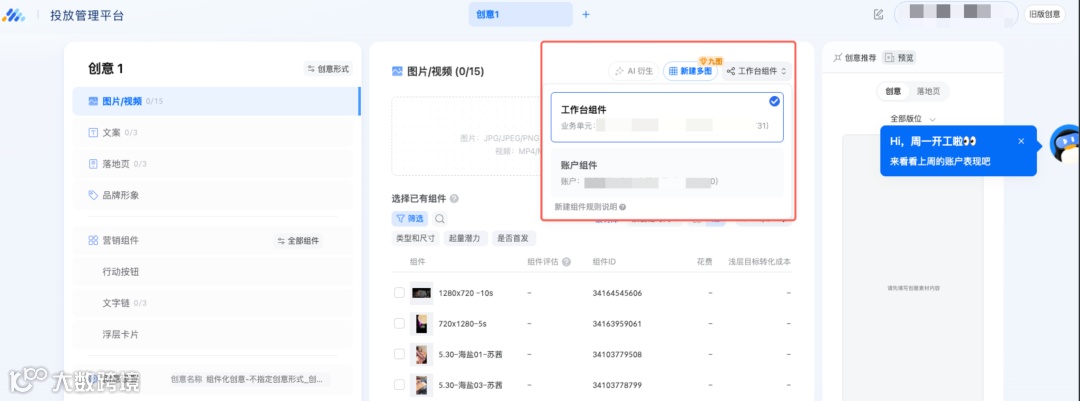Click the 5.30-海盐01-苏茜 thumbnail
1080x401 pixels.
(x=421, y=354)
